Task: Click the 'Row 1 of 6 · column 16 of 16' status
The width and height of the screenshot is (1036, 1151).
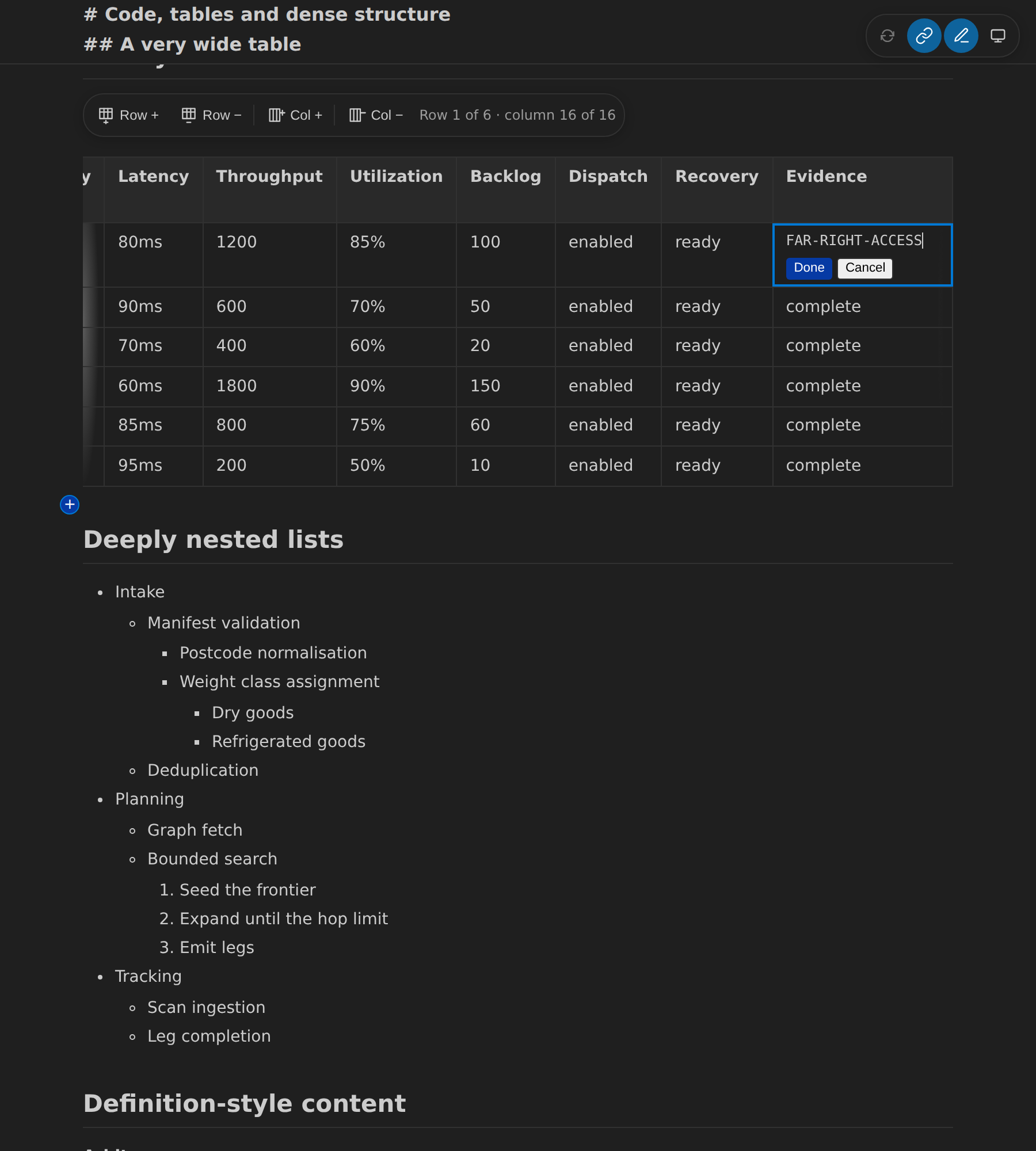Action: 517,115
